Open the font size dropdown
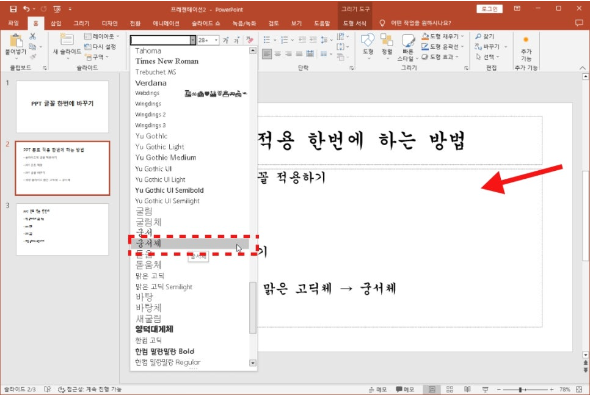Viewport: 590px width, 395px height. point(216,40)
